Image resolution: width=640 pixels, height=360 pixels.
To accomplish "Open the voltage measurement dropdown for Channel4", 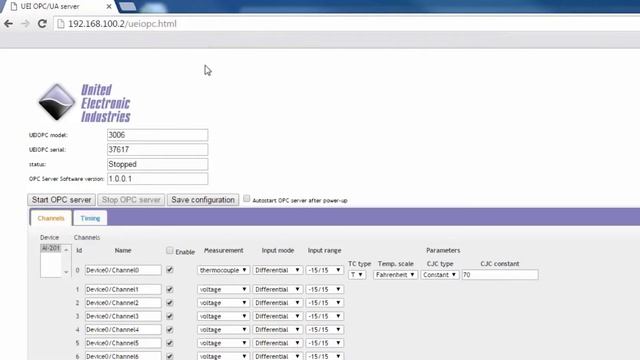I will [223, 330].
